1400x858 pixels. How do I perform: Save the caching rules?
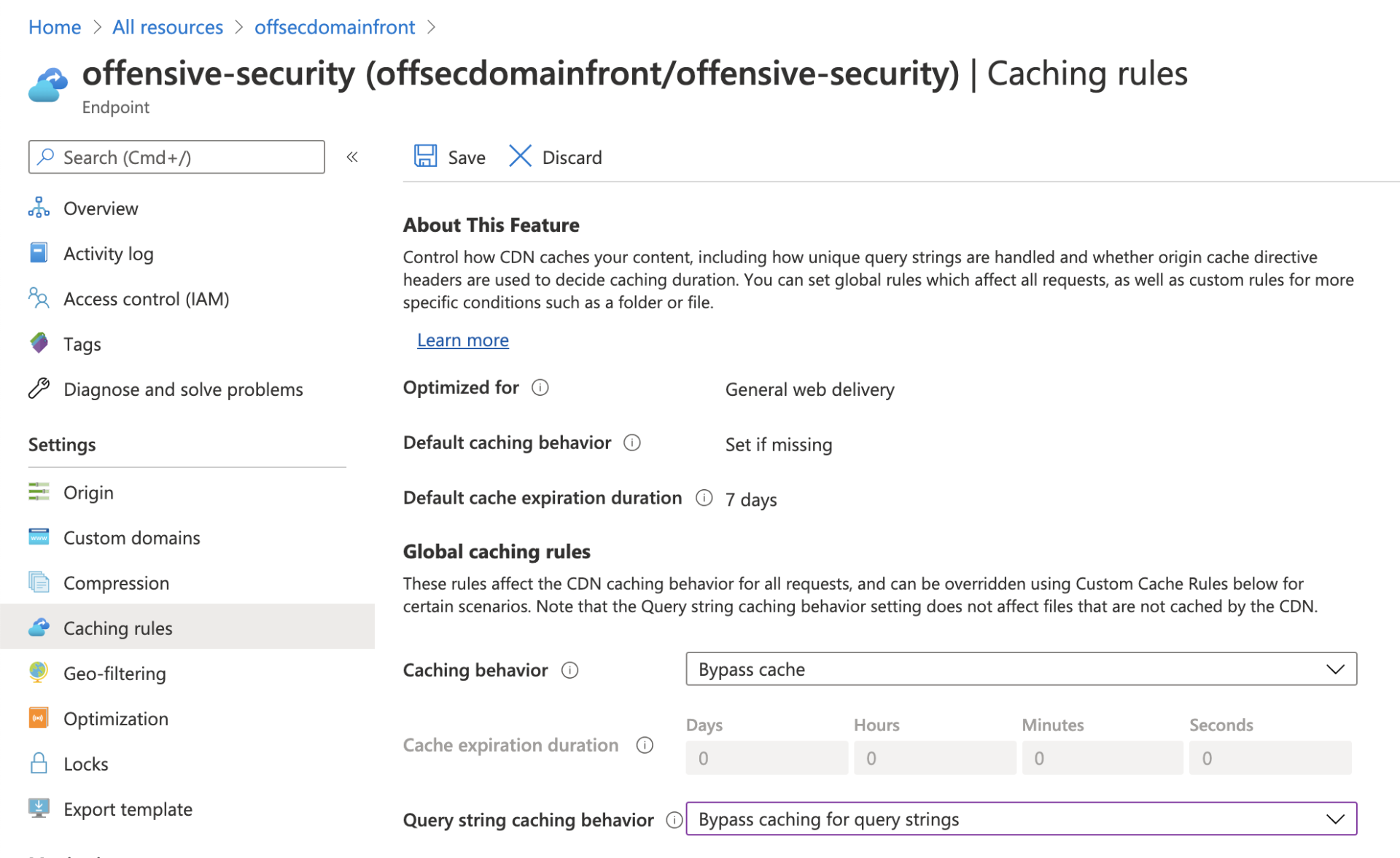[450, 157]
